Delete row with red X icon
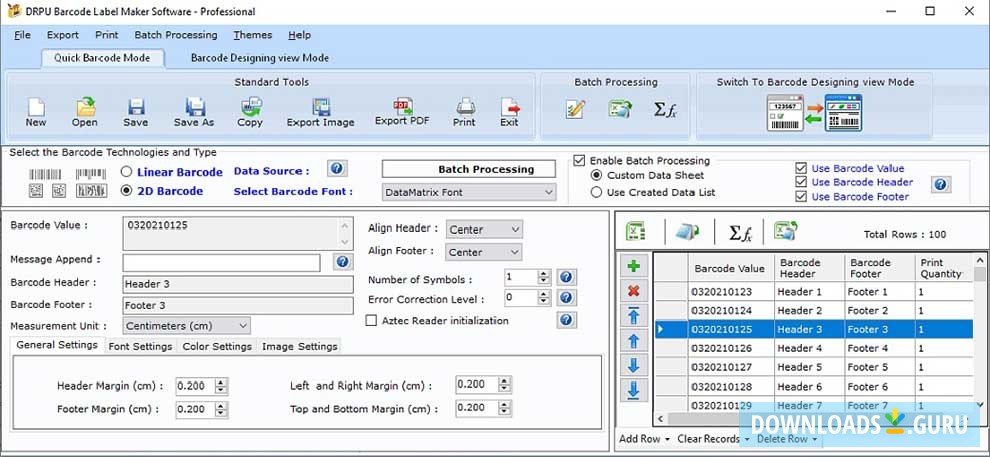990x457 pixels. click(x=634, y=291)
